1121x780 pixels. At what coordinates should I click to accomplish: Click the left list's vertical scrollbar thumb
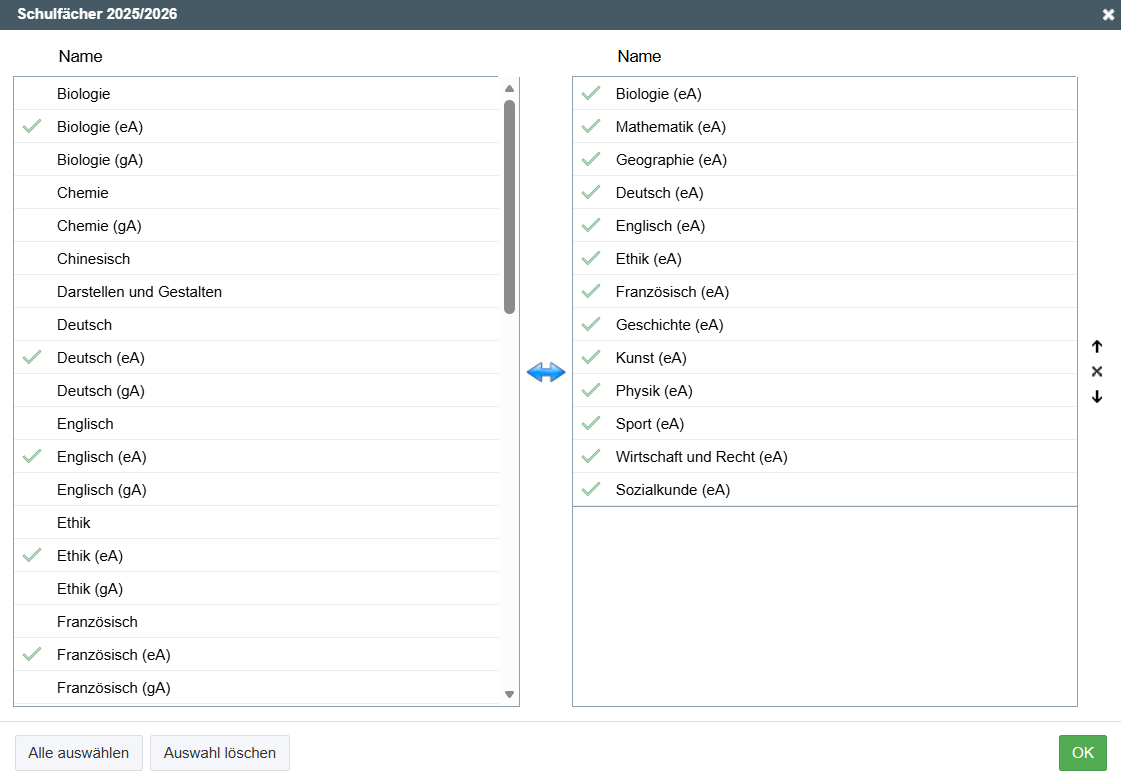click(509, 206)
